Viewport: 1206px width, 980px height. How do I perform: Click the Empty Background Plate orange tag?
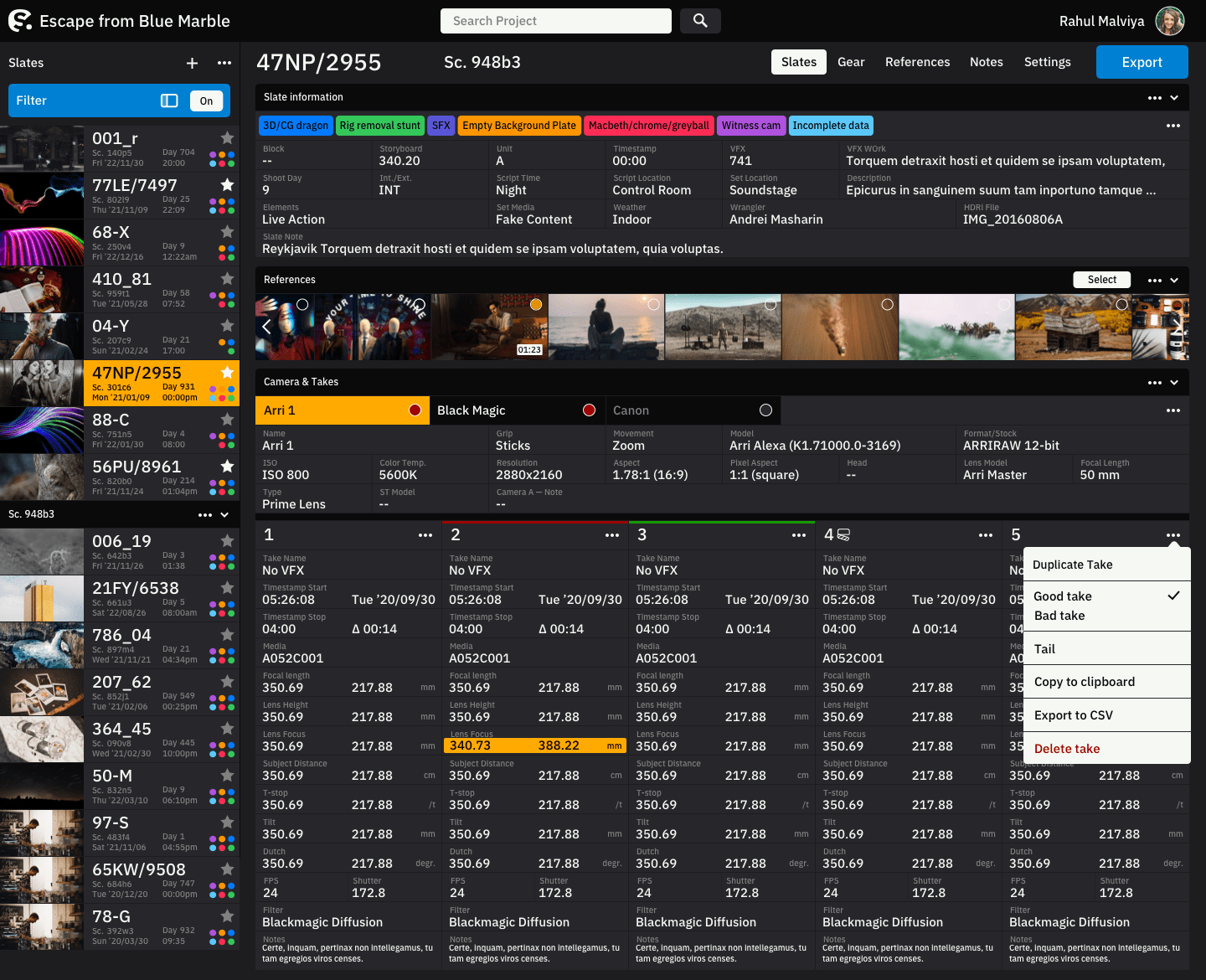(519, 126)
